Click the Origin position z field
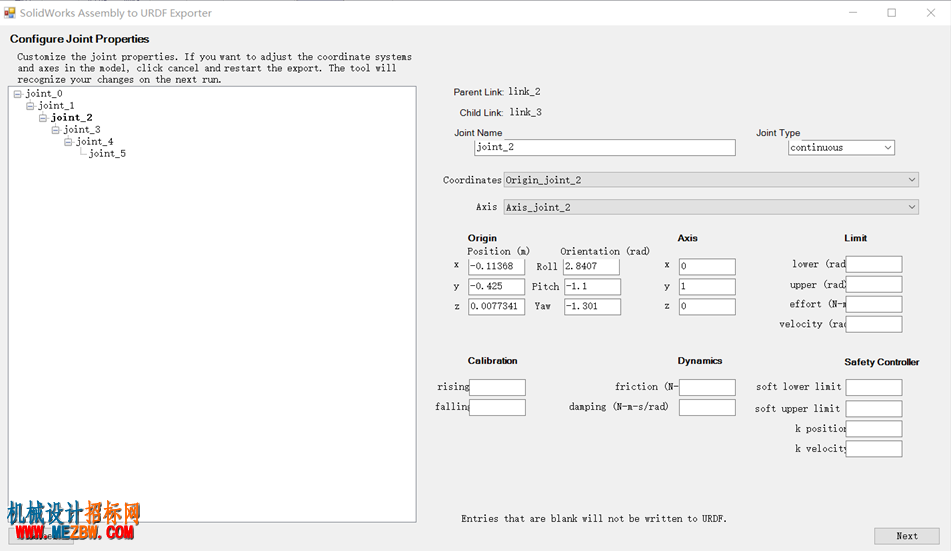Image resolution: width=951 pixels, height=551 pixels. (496, 306)
